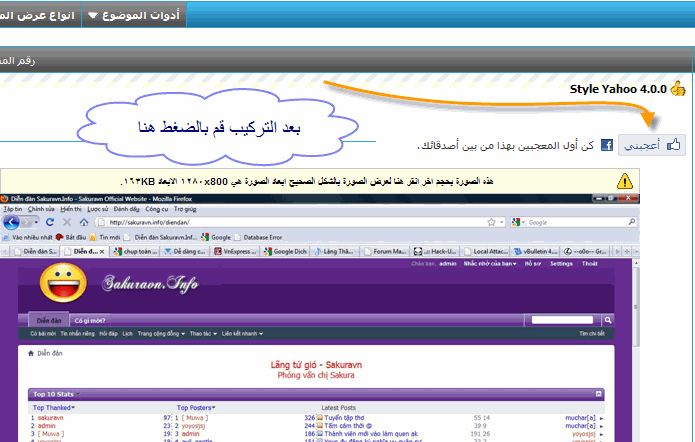
Task: Expand the Top Thanked dropdown
Action: 54,408
